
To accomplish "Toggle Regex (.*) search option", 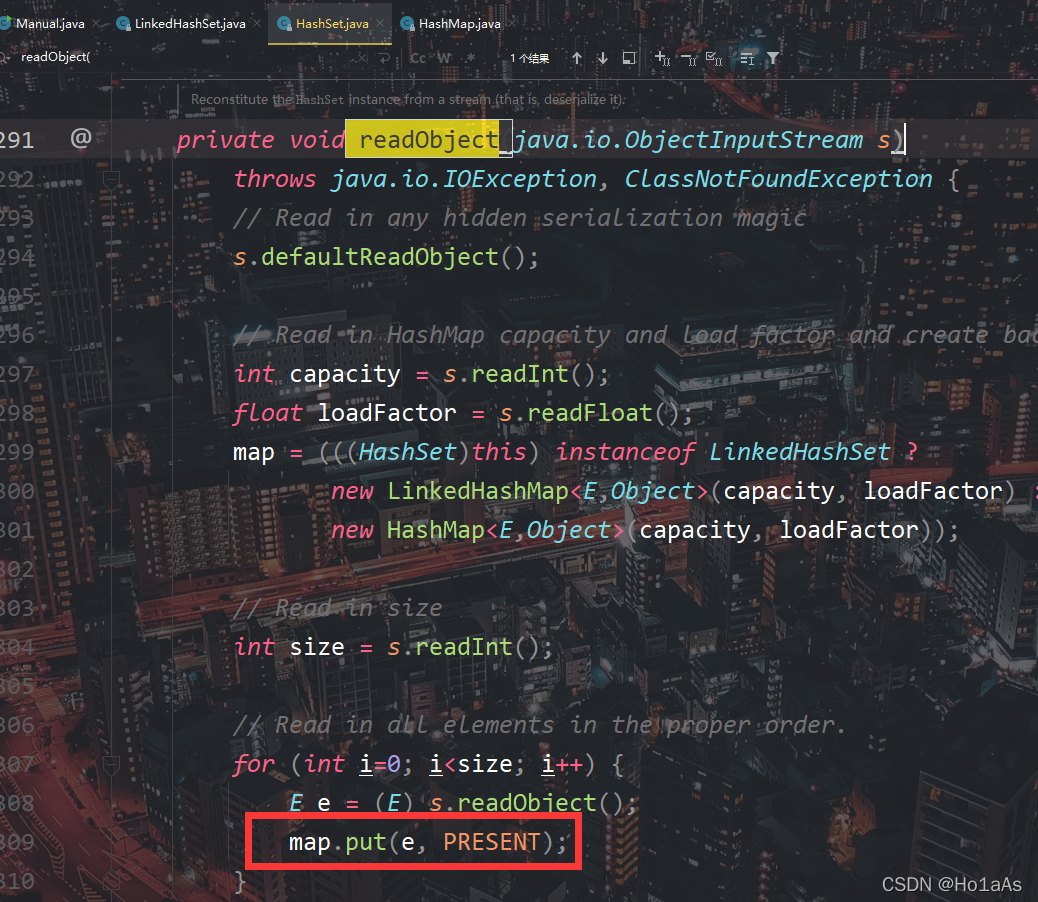I will coord(471,58).
